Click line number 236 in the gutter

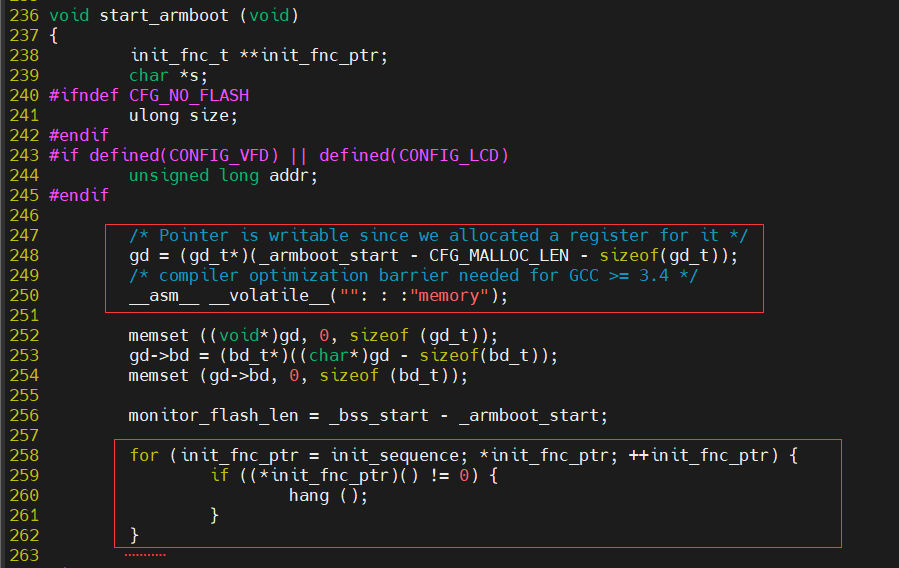[23, 15]
